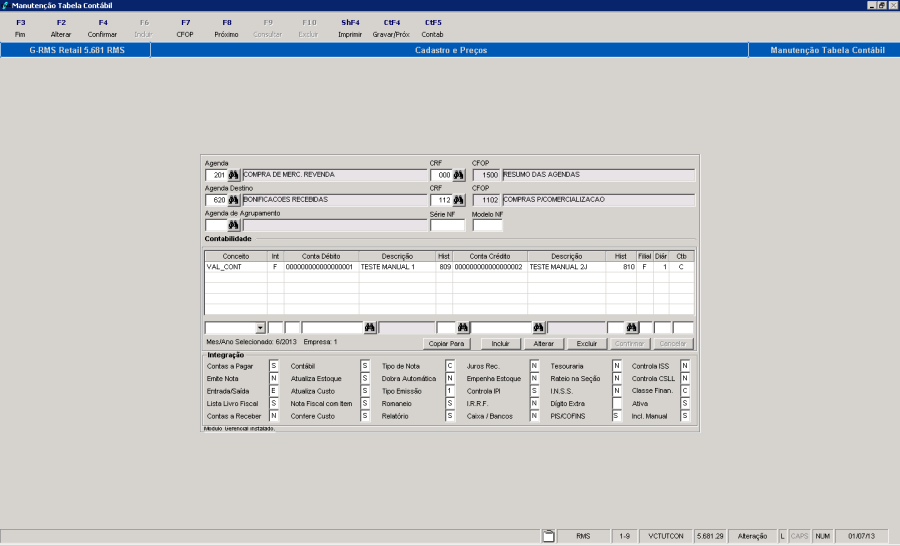
Task: Click CFOP code field 1102
Action: [487, 200]
